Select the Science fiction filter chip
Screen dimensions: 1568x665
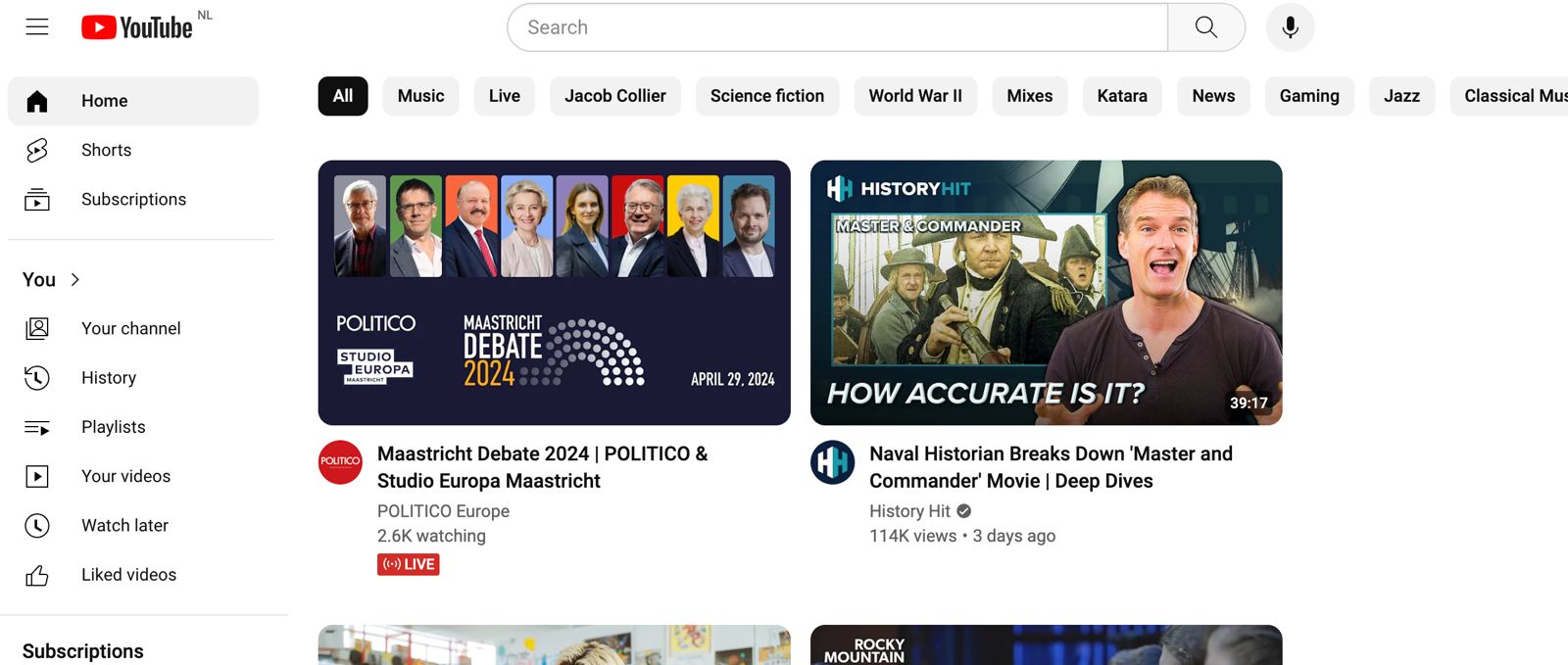tap(767, 96)
